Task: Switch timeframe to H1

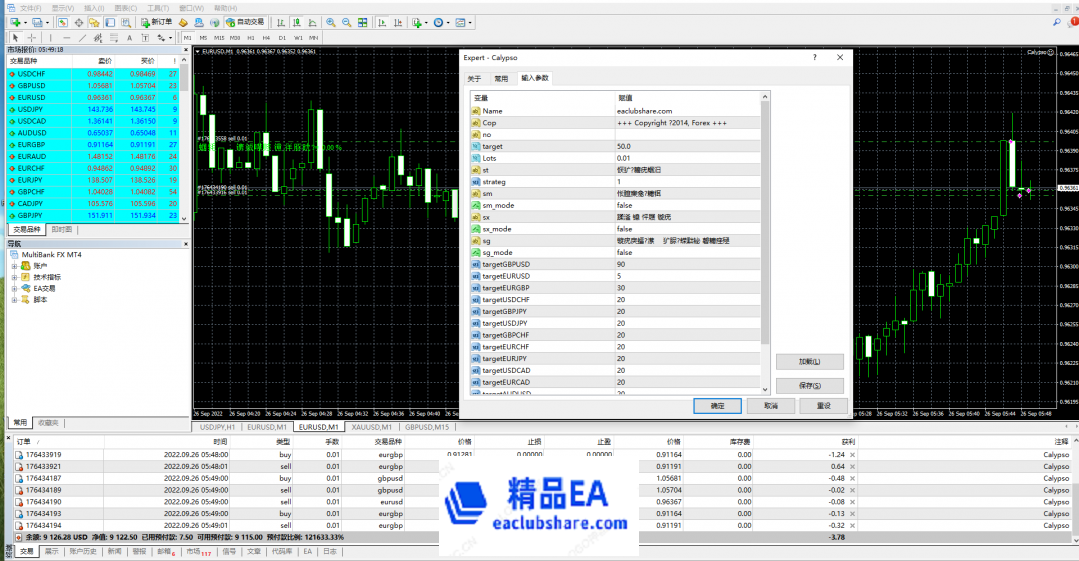Action: pyautogui.click(x=251, y=38)
